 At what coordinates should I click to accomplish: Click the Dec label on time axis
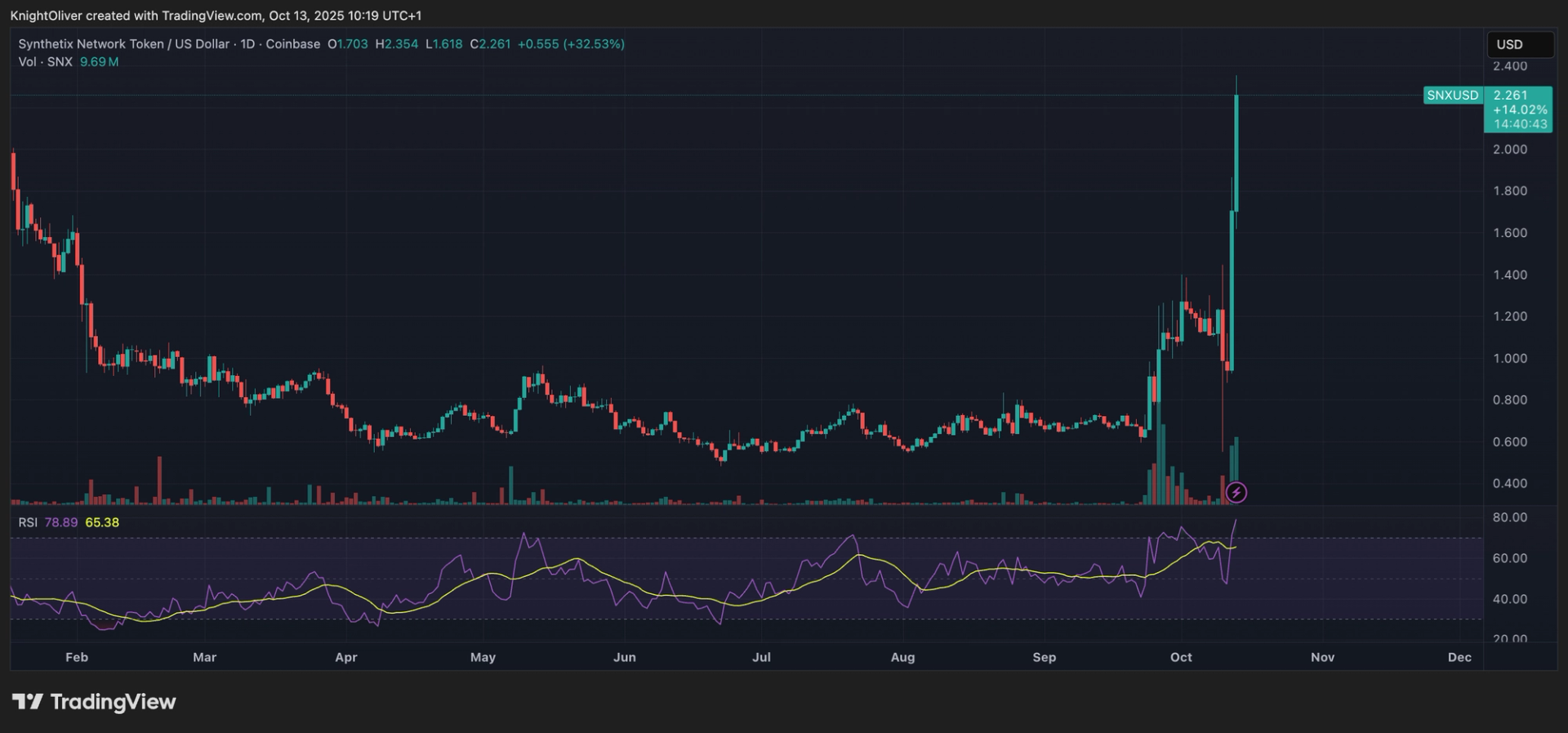click(1459, 657)
